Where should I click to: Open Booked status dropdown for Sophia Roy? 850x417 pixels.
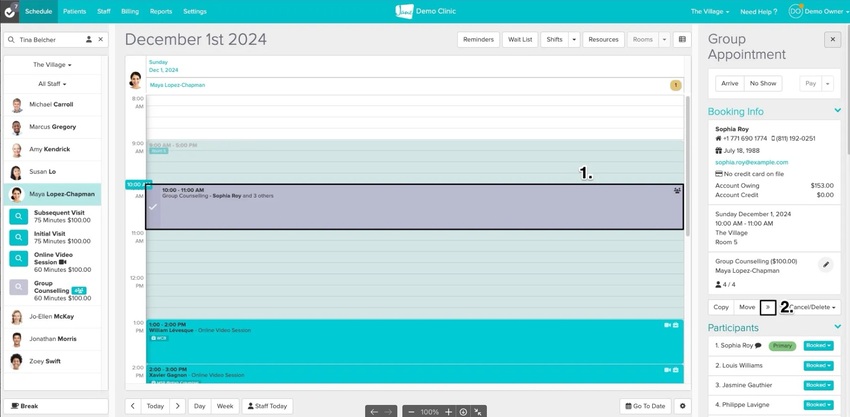(x=819, y=345)
